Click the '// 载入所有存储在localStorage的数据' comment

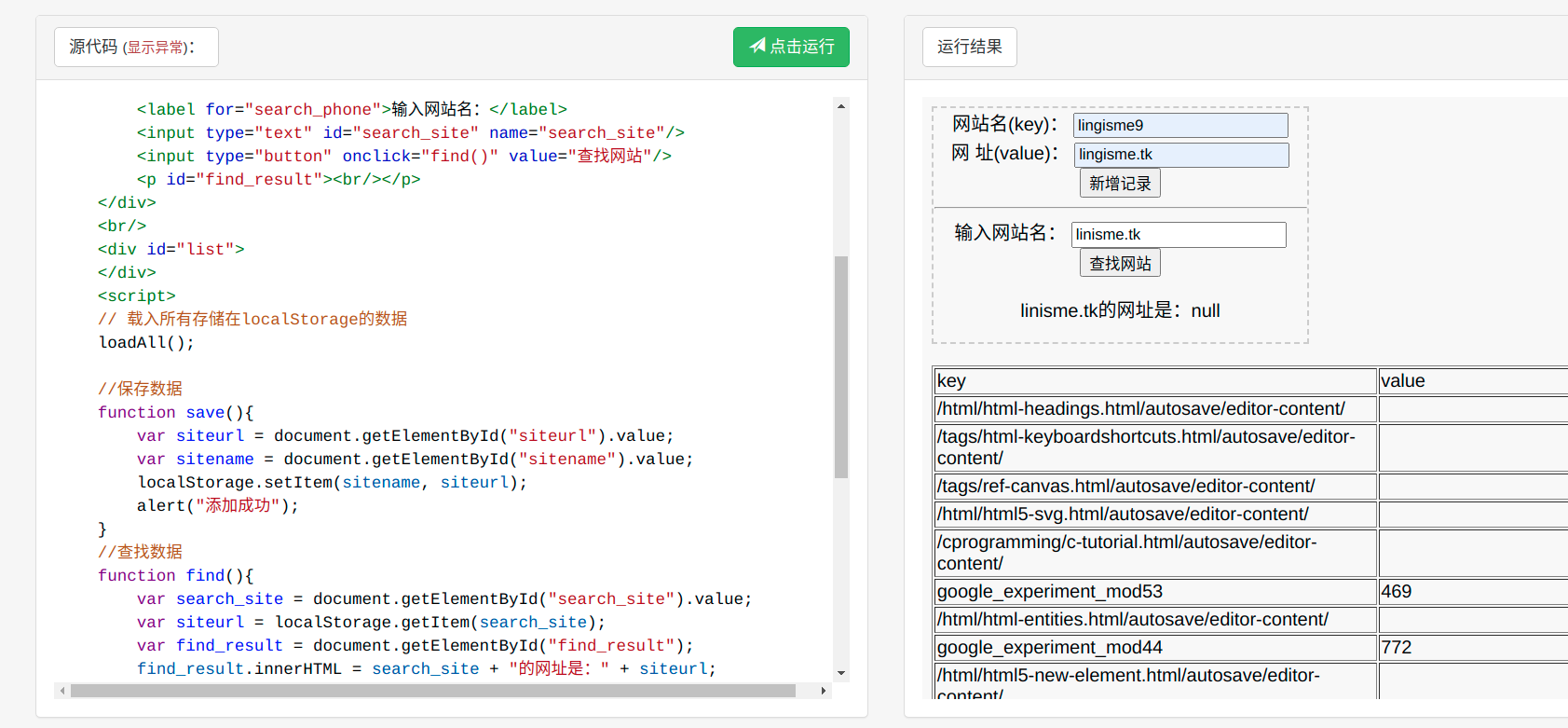[252, 319]
